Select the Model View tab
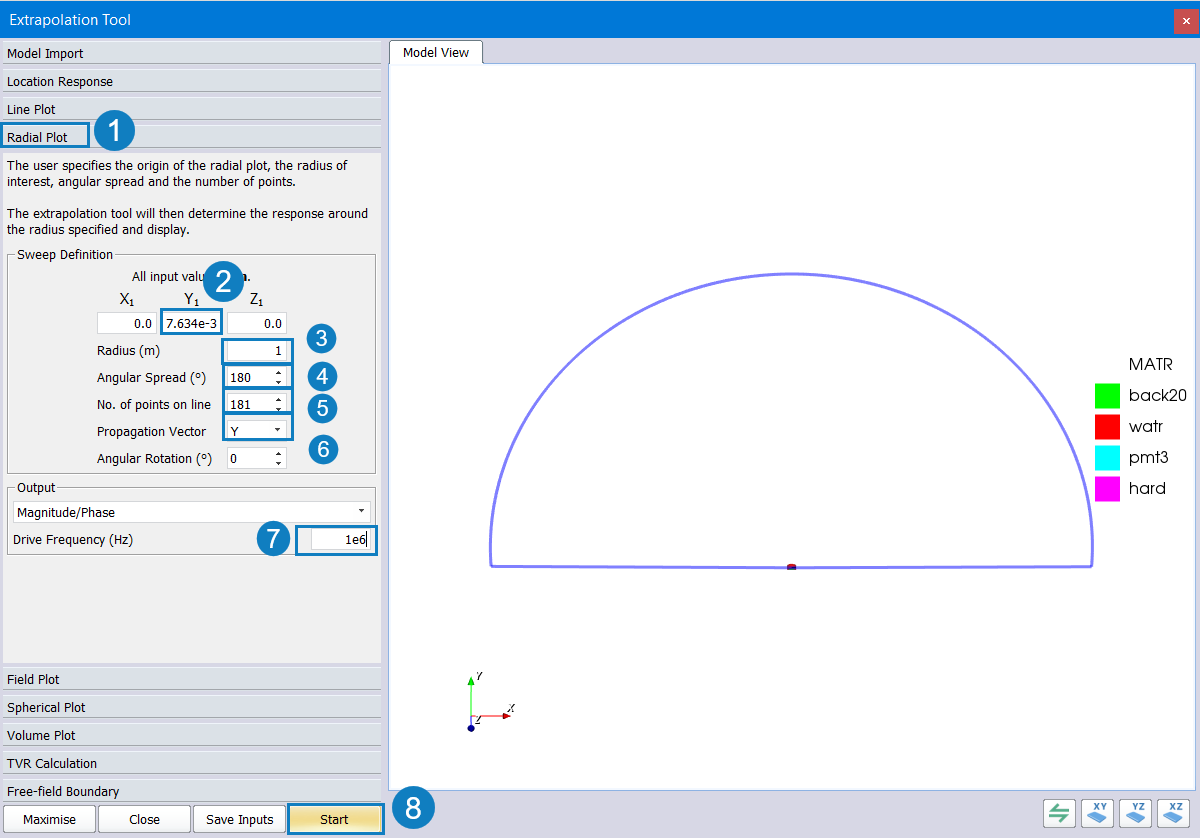This screenshot has width=1200, height=838. [x=436, y=52]
